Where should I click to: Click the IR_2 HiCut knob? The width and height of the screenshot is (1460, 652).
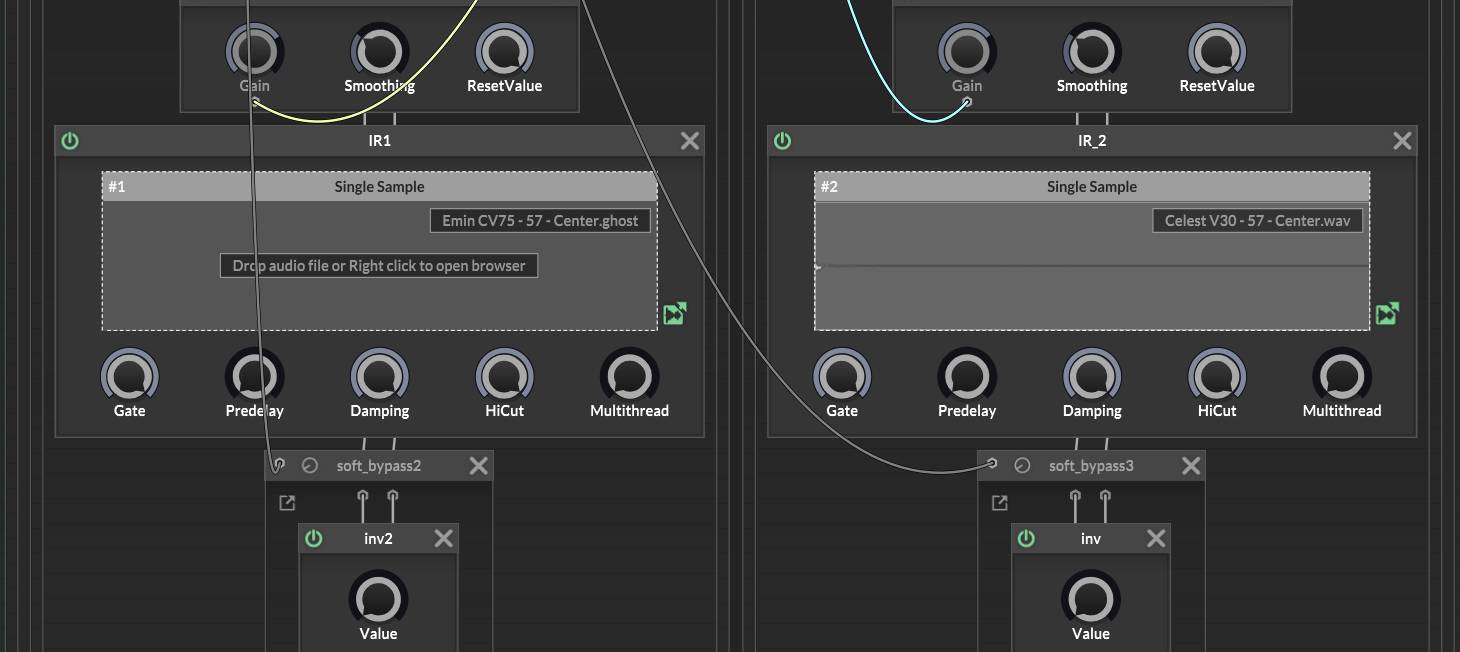pos(1216,377)
